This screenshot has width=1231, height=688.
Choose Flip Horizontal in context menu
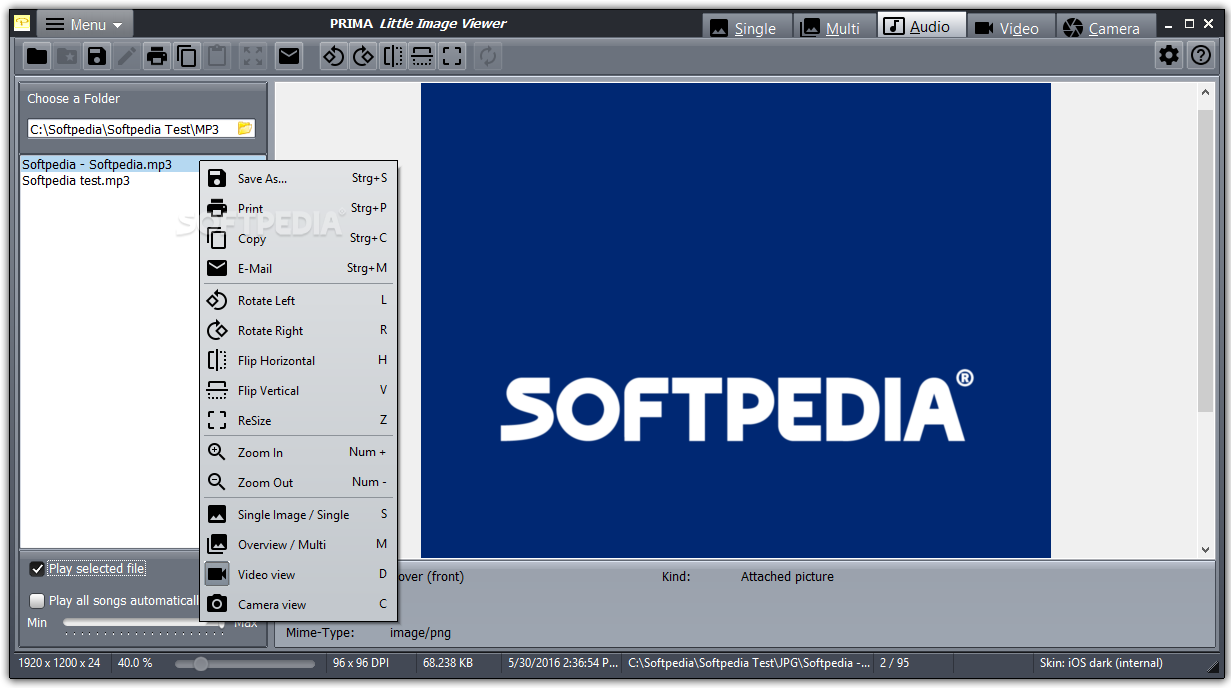(x=298, y=360)
